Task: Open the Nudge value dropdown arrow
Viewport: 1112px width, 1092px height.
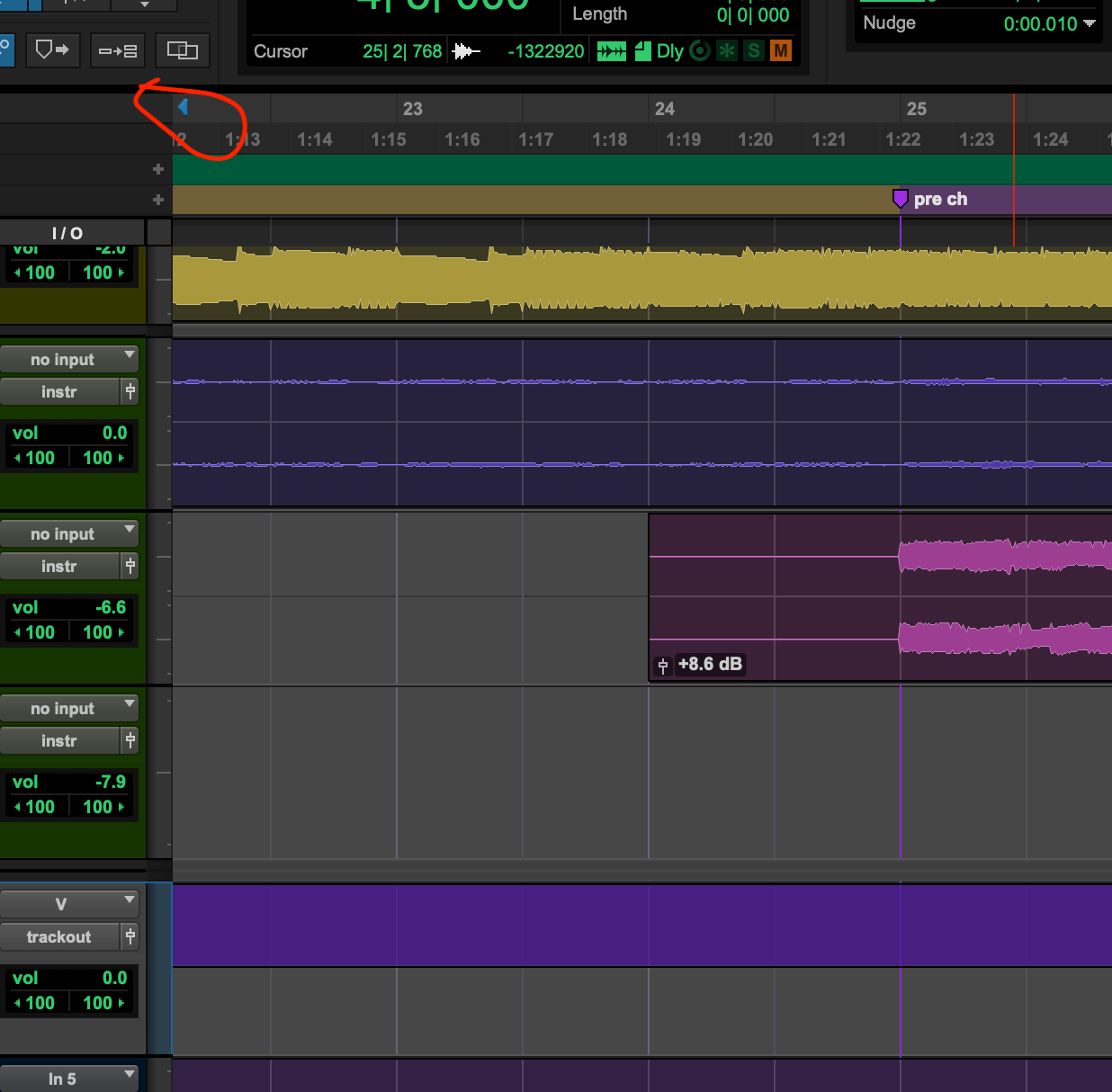Action: (1090, 23)
